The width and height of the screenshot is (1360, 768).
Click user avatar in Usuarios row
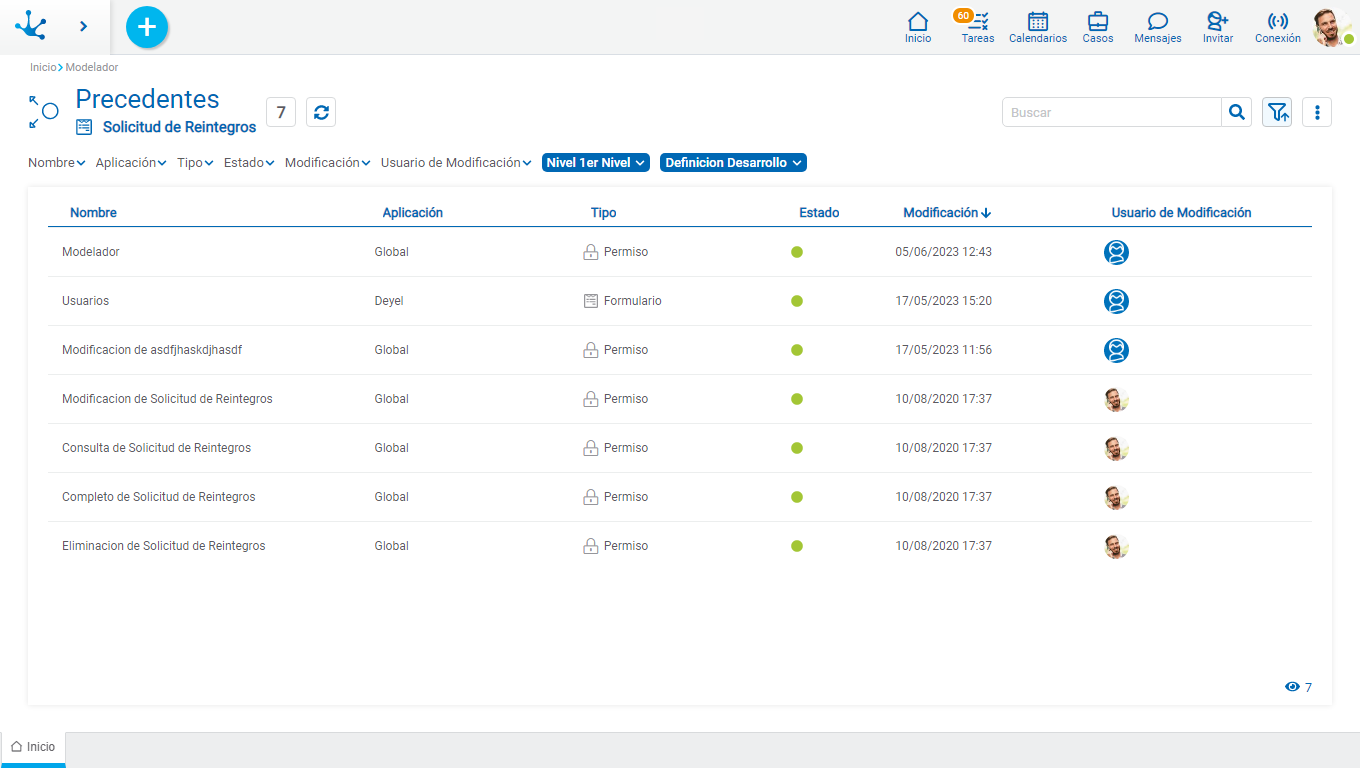(x=1117, y=301)
